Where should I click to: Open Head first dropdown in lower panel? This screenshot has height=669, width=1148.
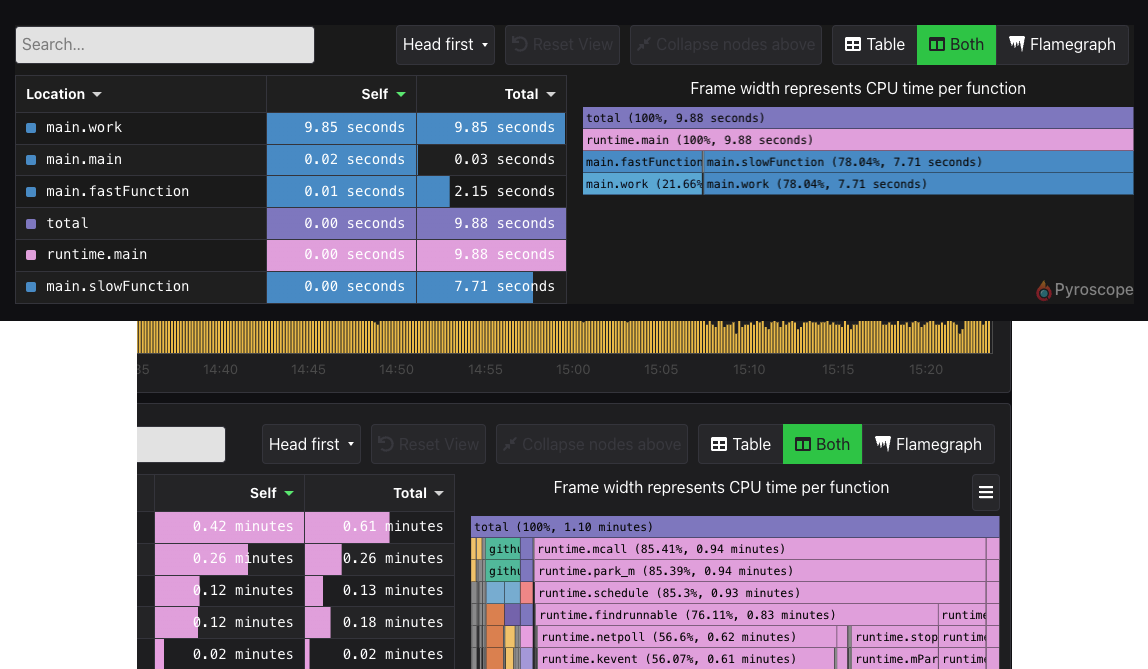point(311,444)
